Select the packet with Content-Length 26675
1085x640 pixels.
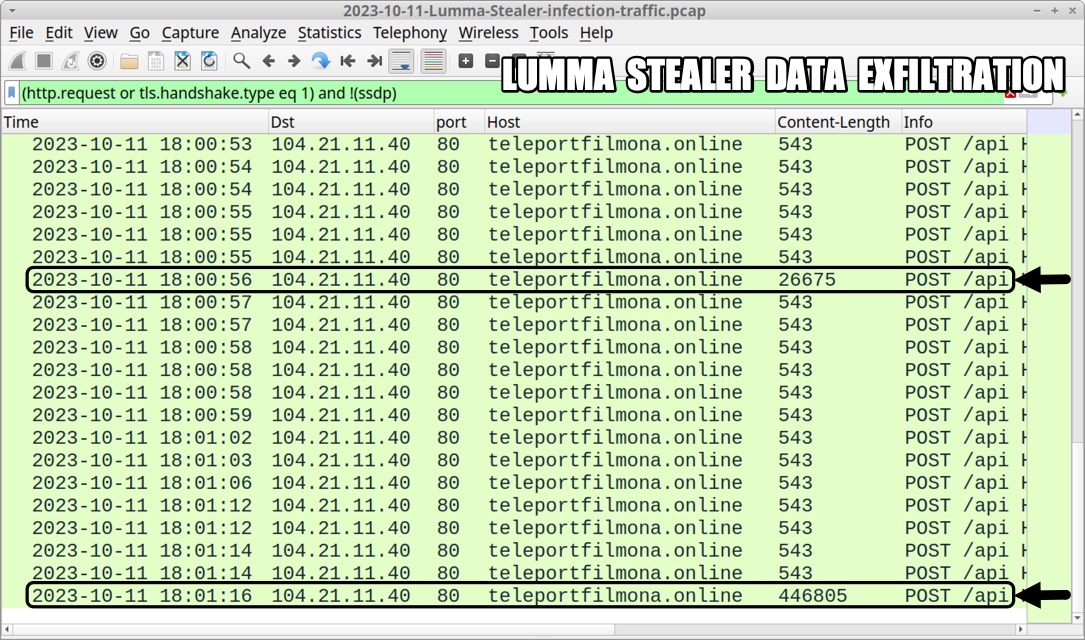514,280
